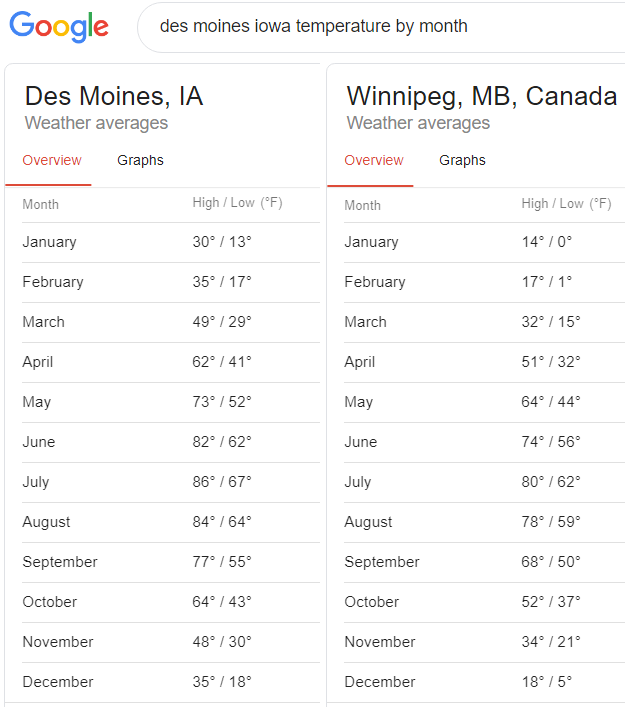Click the Month column header for Des Moines

coord(41,204)
